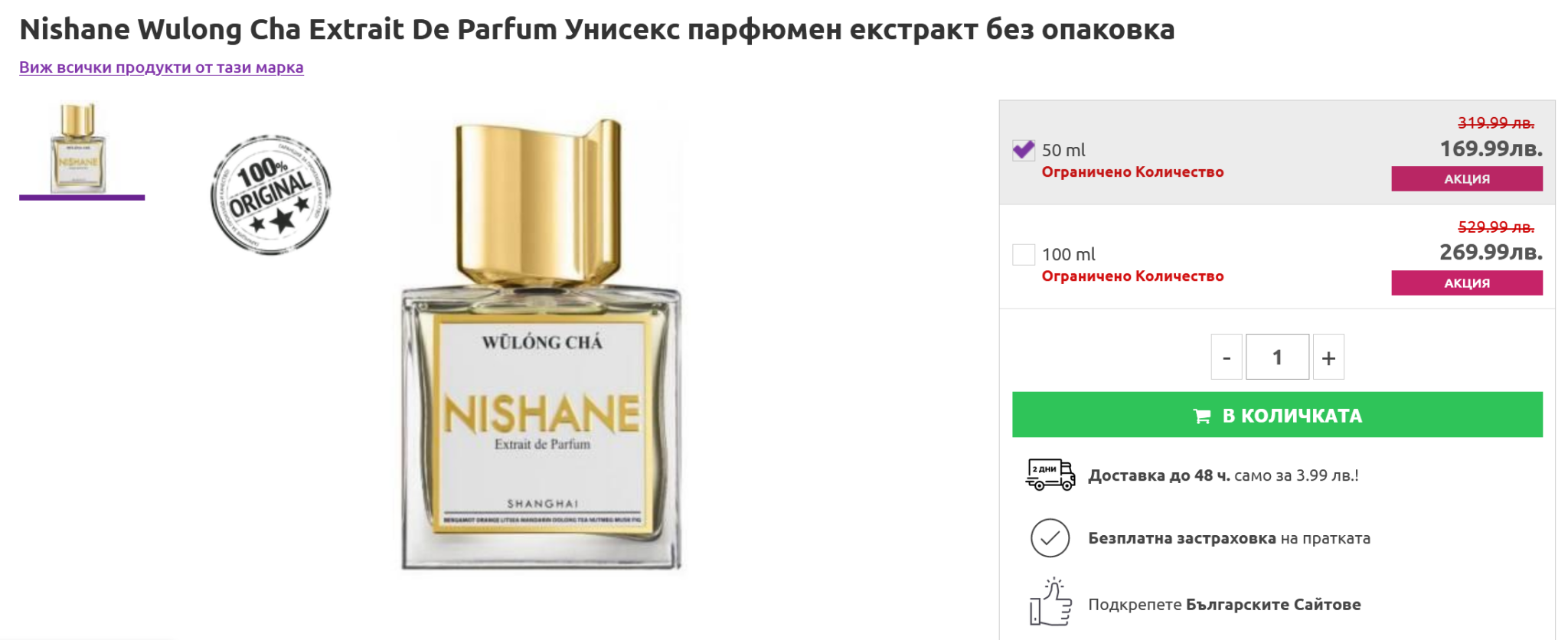Select the 100 ml size checkbox

coord(1024,254)
